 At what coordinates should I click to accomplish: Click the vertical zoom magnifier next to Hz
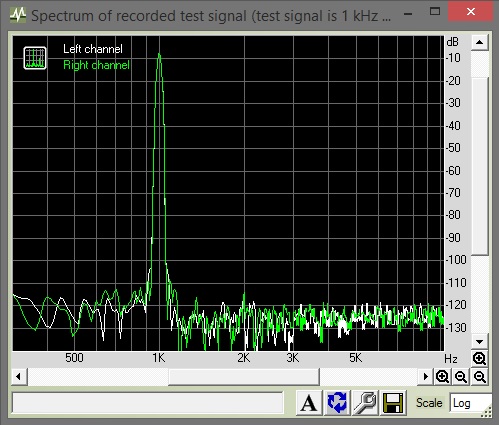(480, 359)
